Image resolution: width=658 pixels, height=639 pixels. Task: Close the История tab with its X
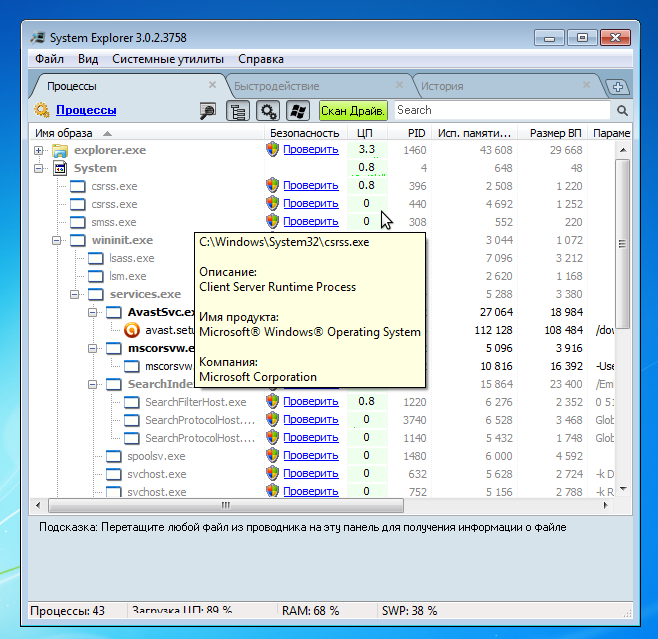pyautogui.click(x=587, y=85)
